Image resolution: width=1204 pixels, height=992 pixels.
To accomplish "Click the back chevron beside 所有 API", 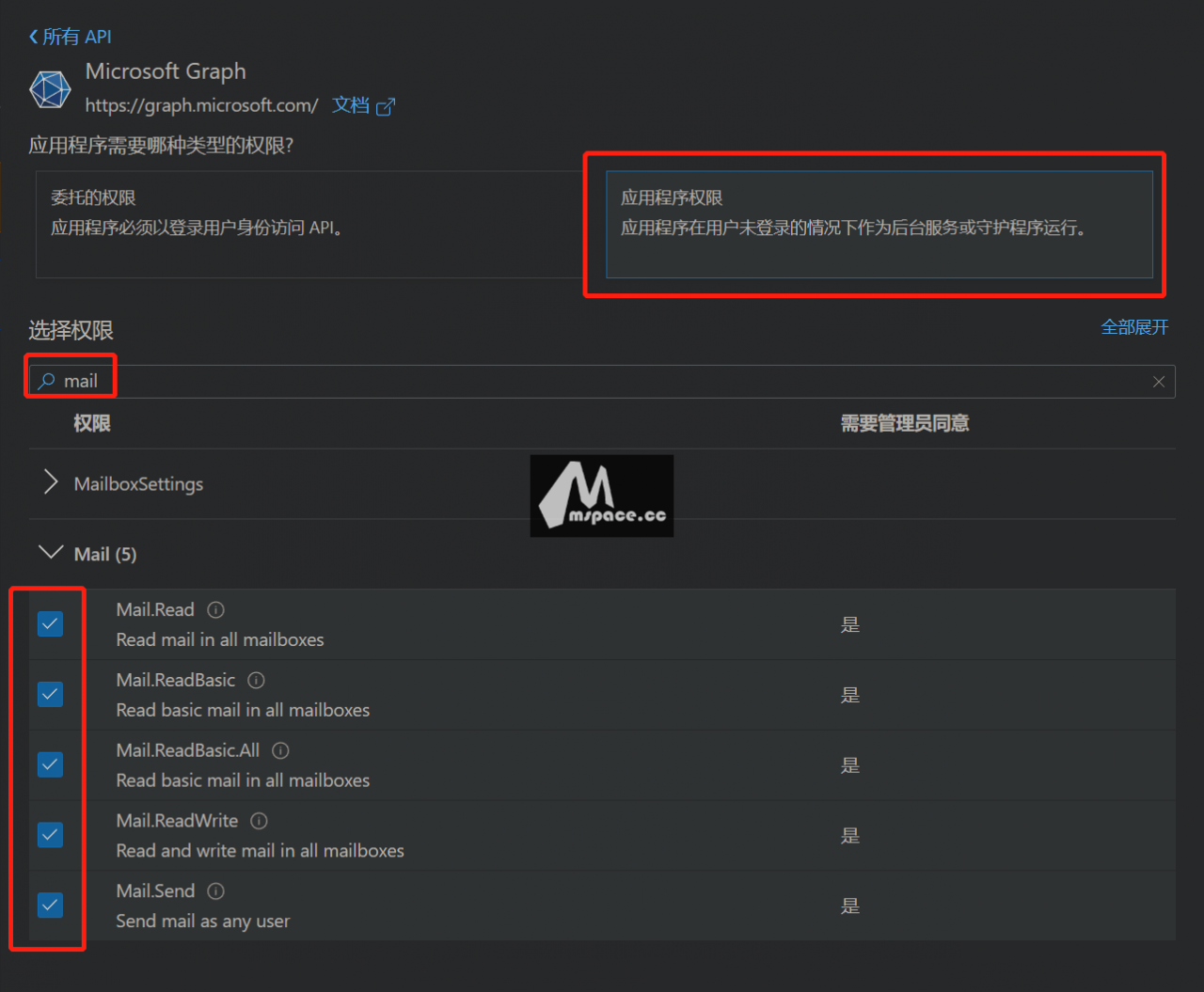I will coord(34,37).
